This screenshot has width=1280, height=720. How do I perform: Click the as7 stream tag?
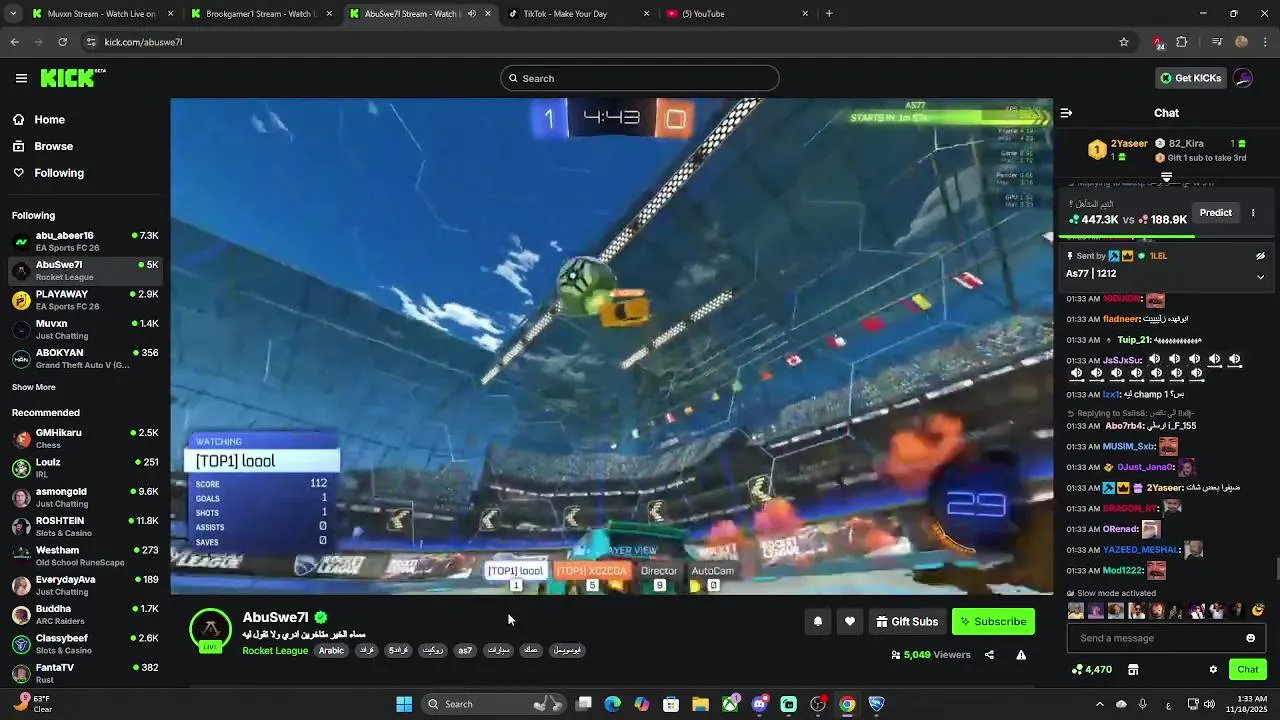465,650
